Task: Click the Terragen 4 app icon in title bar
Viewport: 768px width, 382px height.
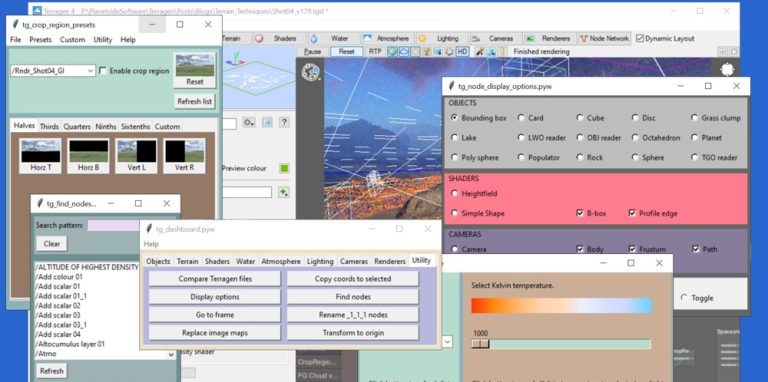Action: click(36, 10)
